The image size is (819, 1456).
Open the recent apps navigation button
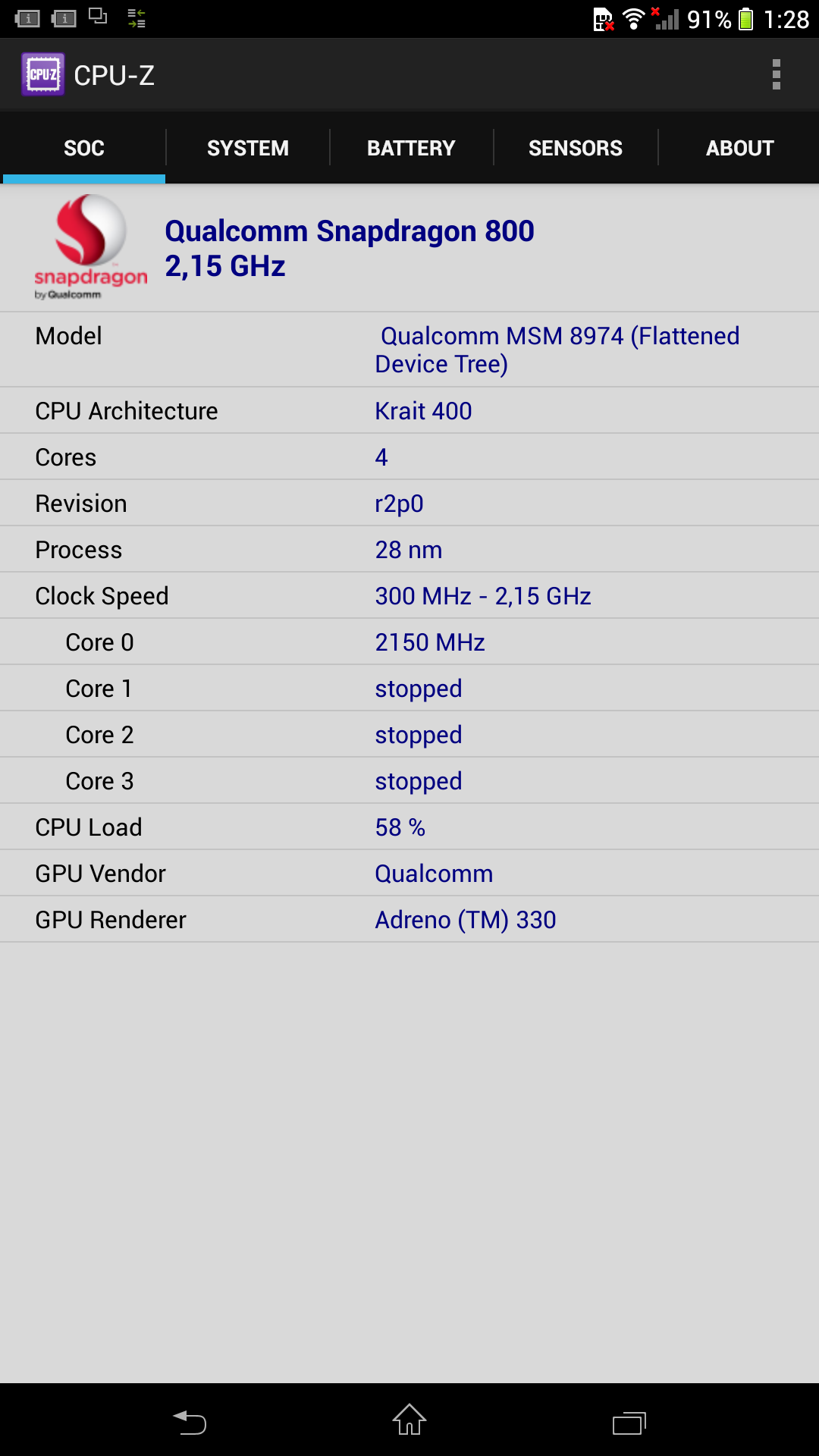click(629, 1422)
